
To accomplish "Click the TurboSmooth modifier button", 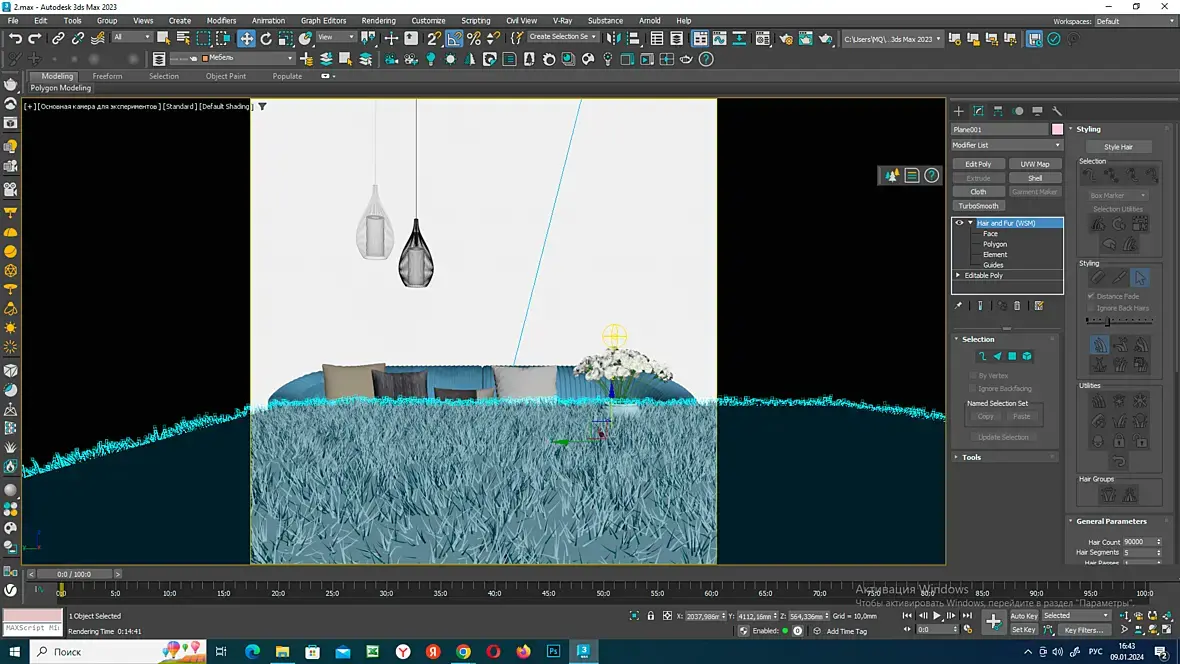I will pyautogui.click(x=978, y=206).
